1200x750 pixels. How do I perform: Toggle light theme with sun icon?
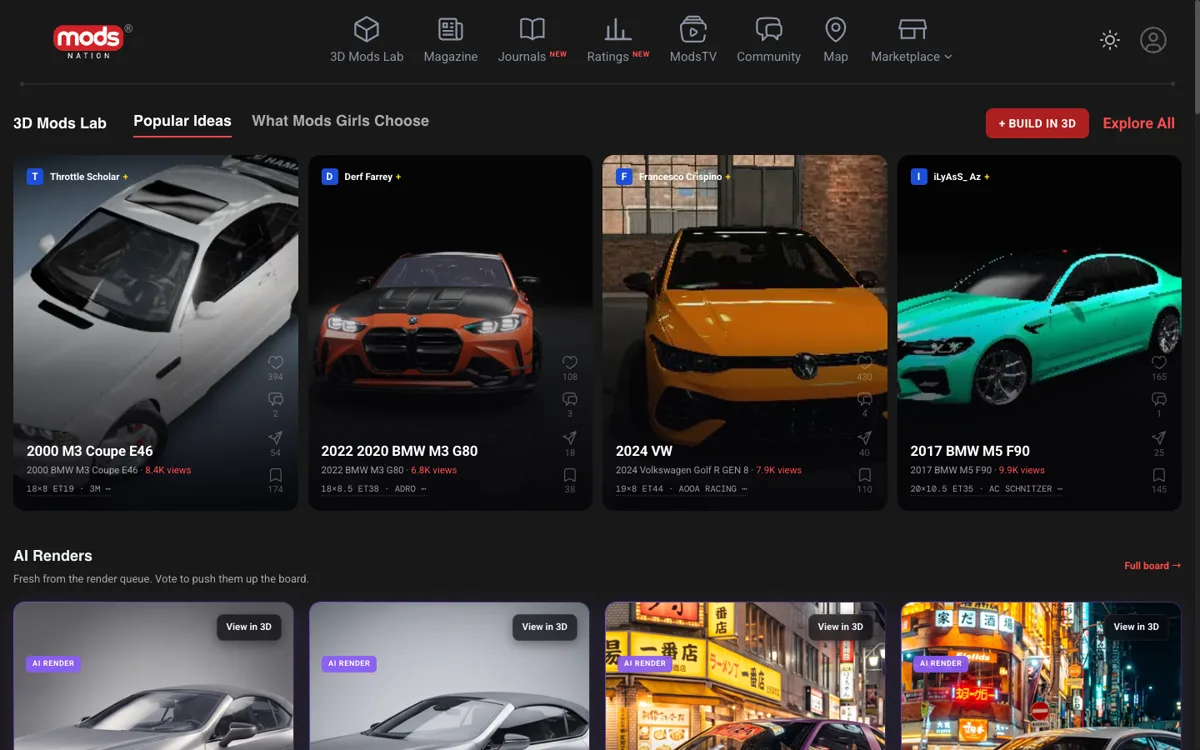1110,40
